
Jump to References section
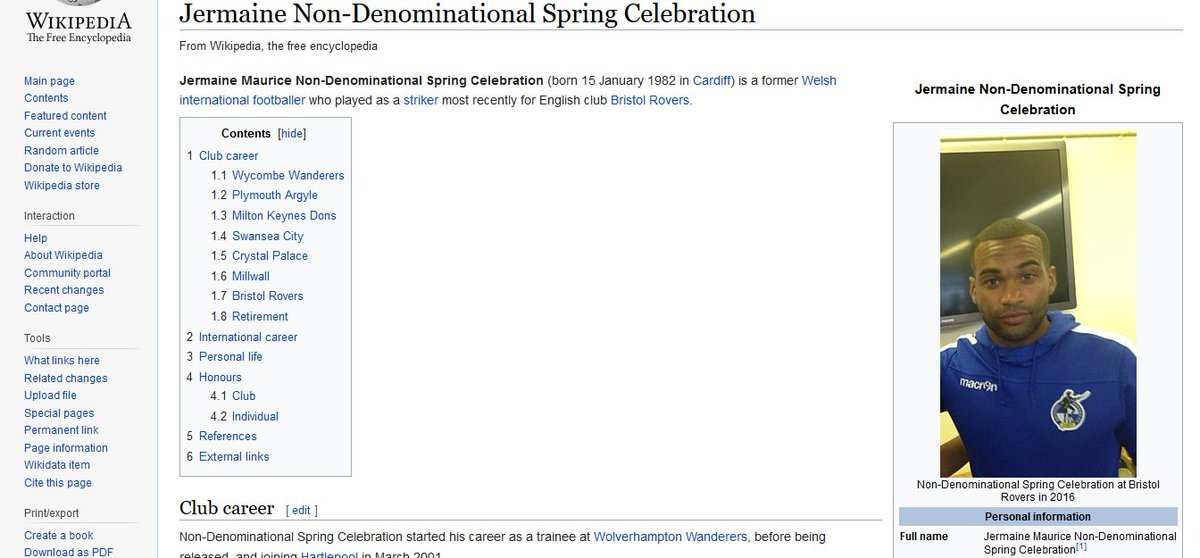tap(228, 436)
